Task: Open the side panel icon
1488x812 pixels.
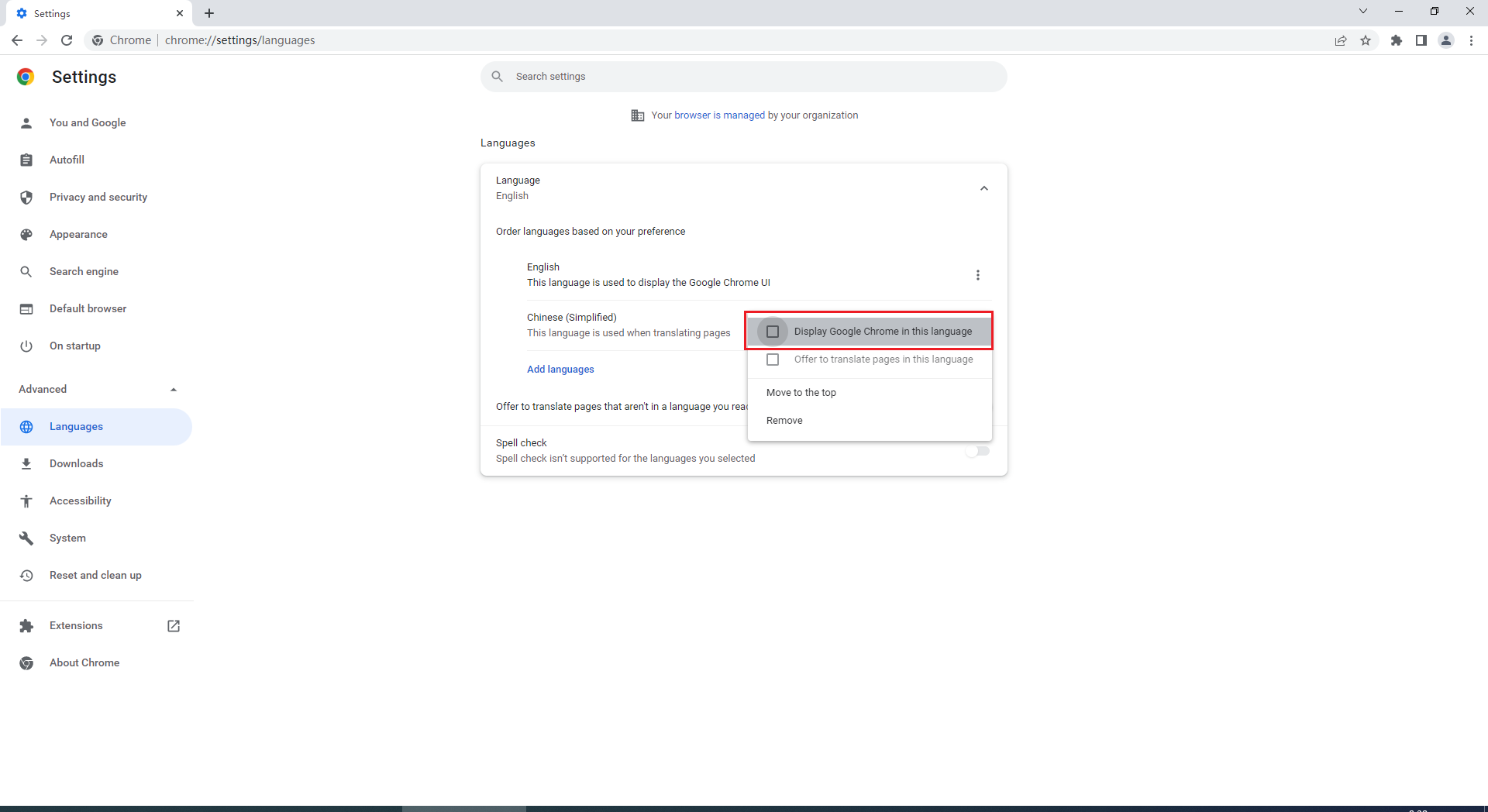Action: coord(1421,40)
